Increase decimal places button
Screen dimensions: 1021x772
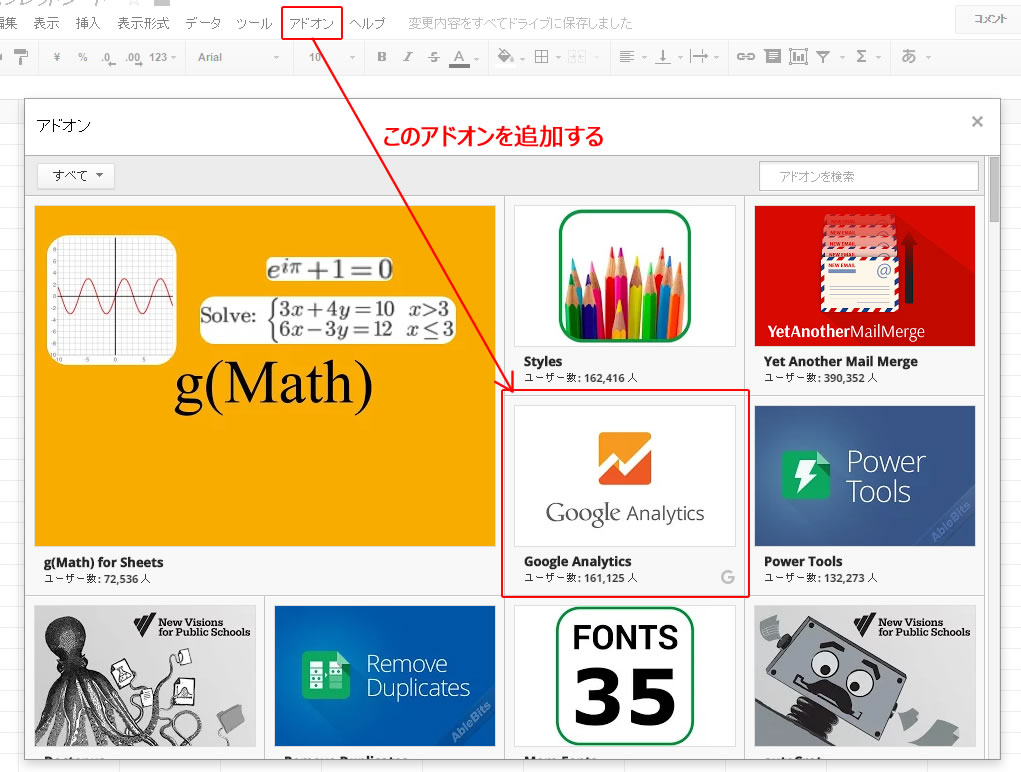(x=133, y=57)
